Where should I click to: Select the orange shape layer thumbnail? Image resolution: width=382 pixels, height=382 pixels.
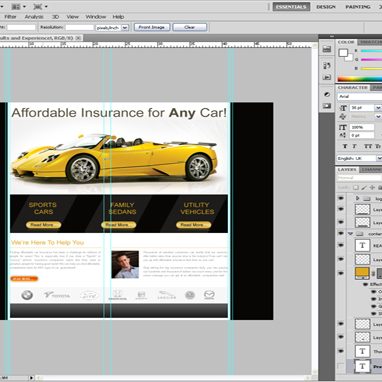pyautogui.click(x=362, y=272)
